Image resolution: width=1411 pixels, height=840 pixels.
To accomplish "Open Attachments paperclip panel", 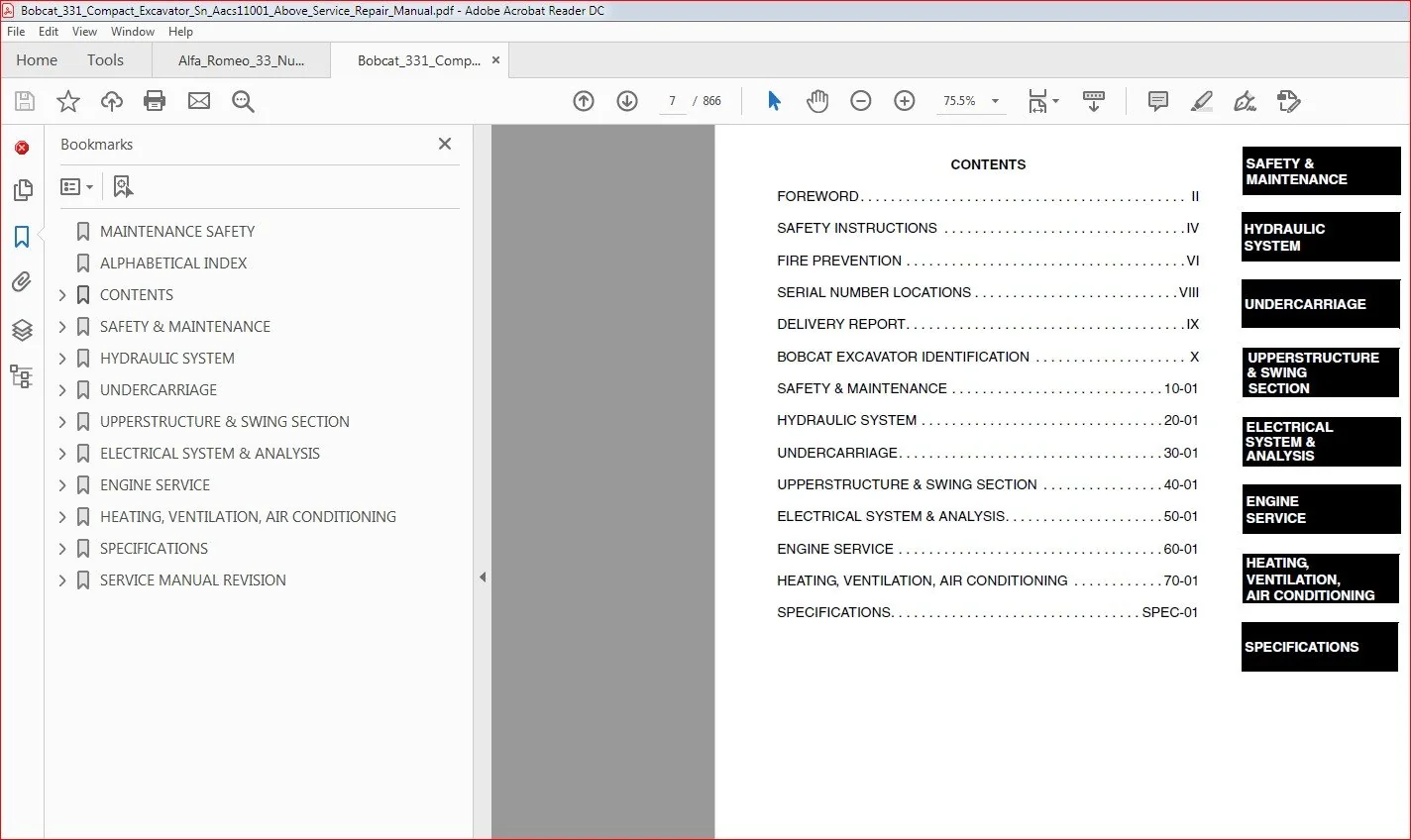I will (x=22, y=282).
